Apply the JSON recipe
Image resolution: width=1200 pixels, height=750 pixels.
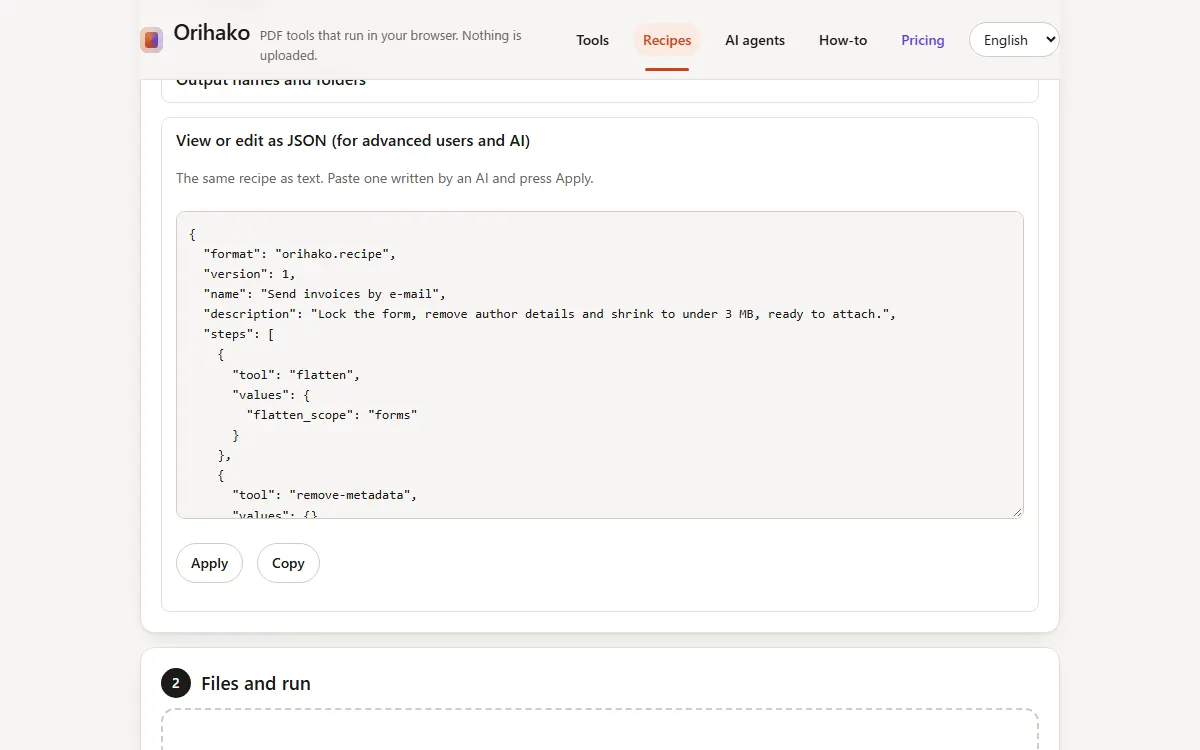[209, 563]
